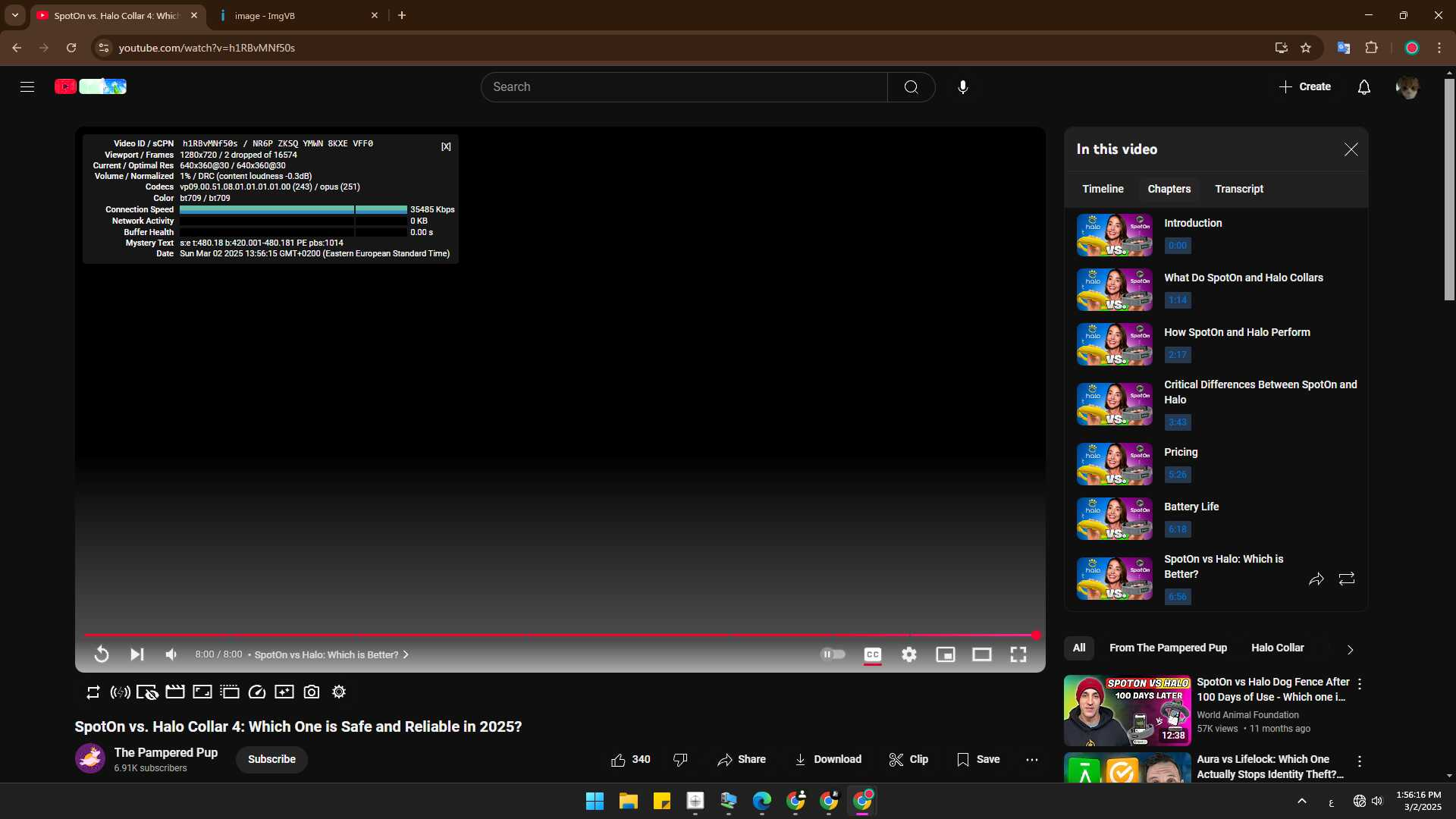
Task: Select the Halo Collar chip
Action: click(1277, 648)
